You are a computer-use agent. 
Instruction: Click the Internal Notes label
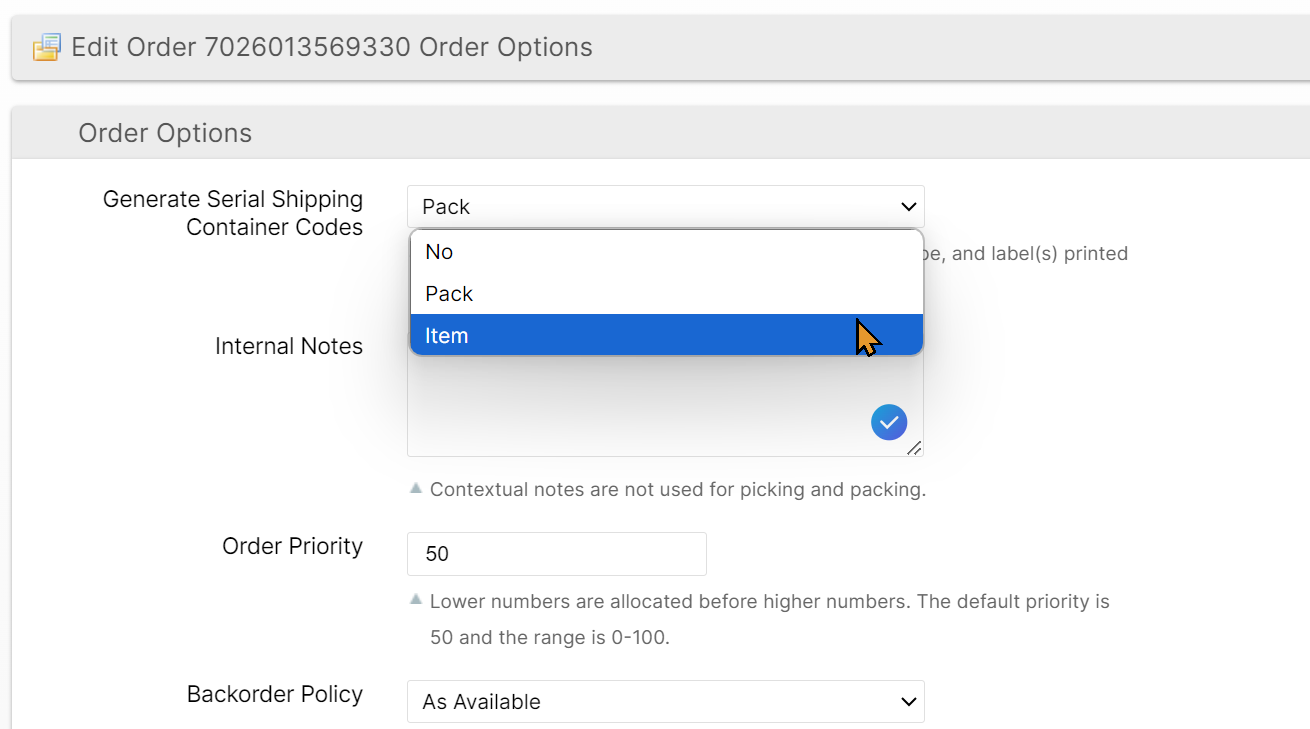pyautogui.click(x=288, y=346)
